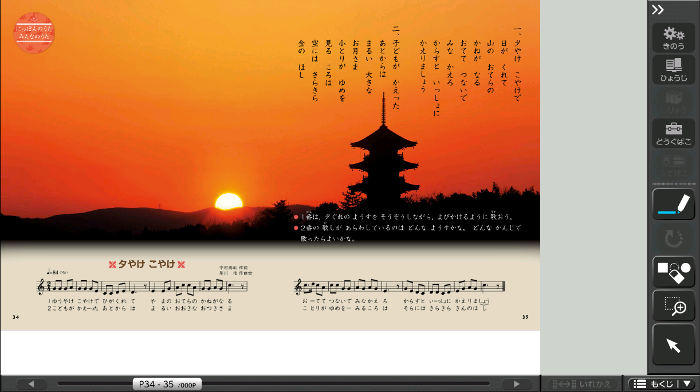Click the first staff of the score
Image resolution: width=700 pixels, height=392 pixels.
pyautogui.click(x=143, y=286)
